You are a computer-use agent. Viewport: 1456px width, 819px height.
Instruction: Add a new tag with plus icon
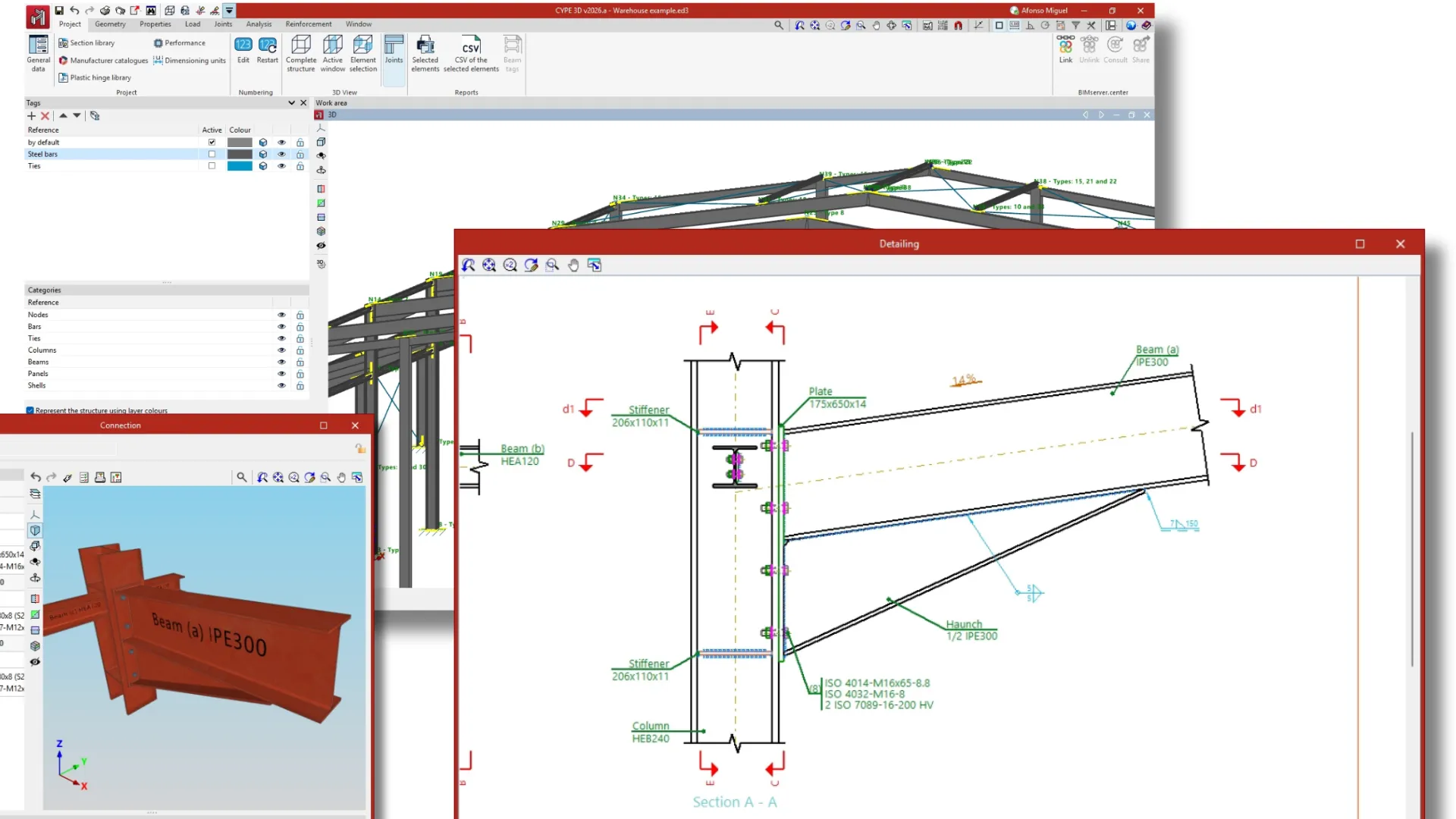tap(31, 116)
